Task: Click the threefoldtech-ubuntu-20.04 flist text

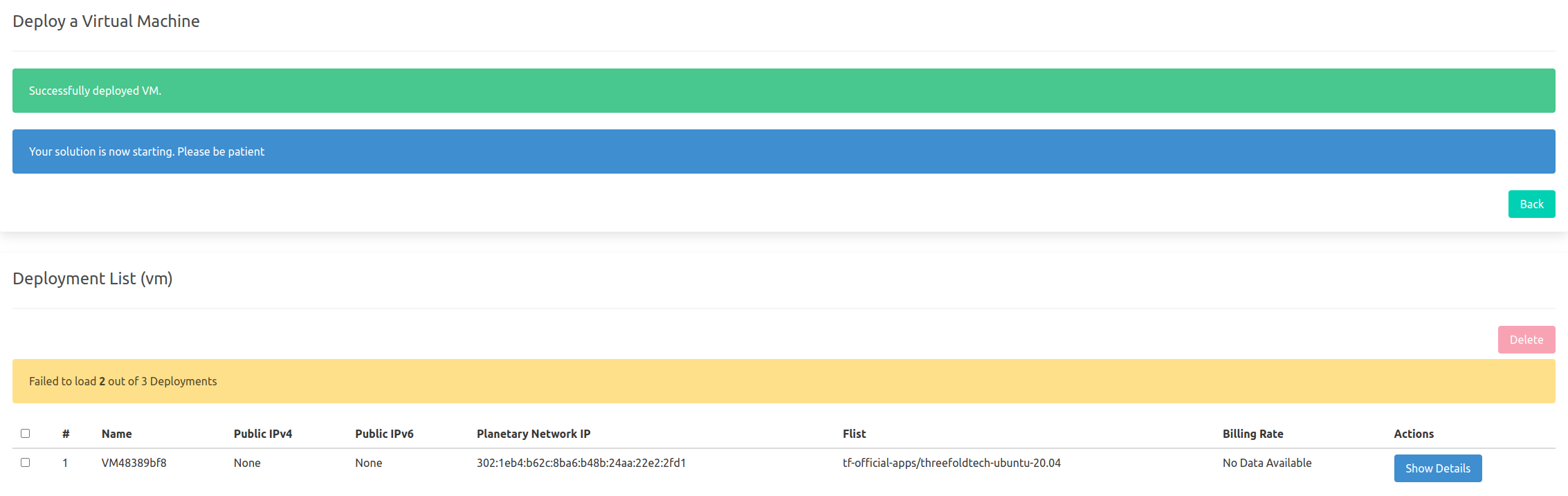Action: (x=951, y=463)
